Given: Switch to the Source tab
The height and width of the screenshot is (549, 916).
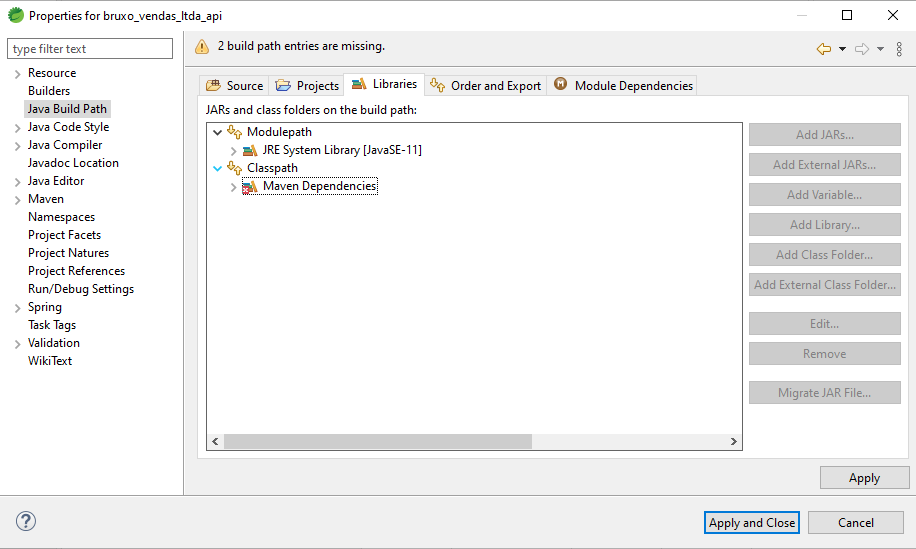Looking at the screenshot, I should [x=234, y=86].
